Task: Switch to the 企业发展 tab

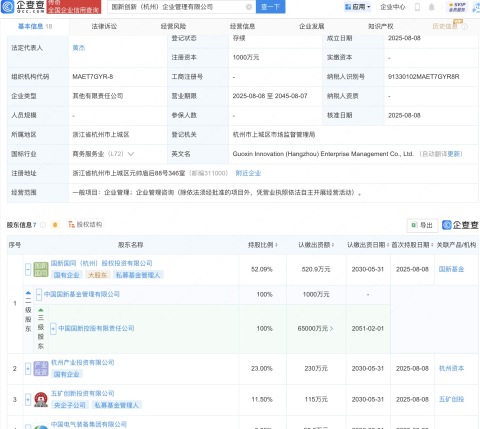Action: coord(312,26)
